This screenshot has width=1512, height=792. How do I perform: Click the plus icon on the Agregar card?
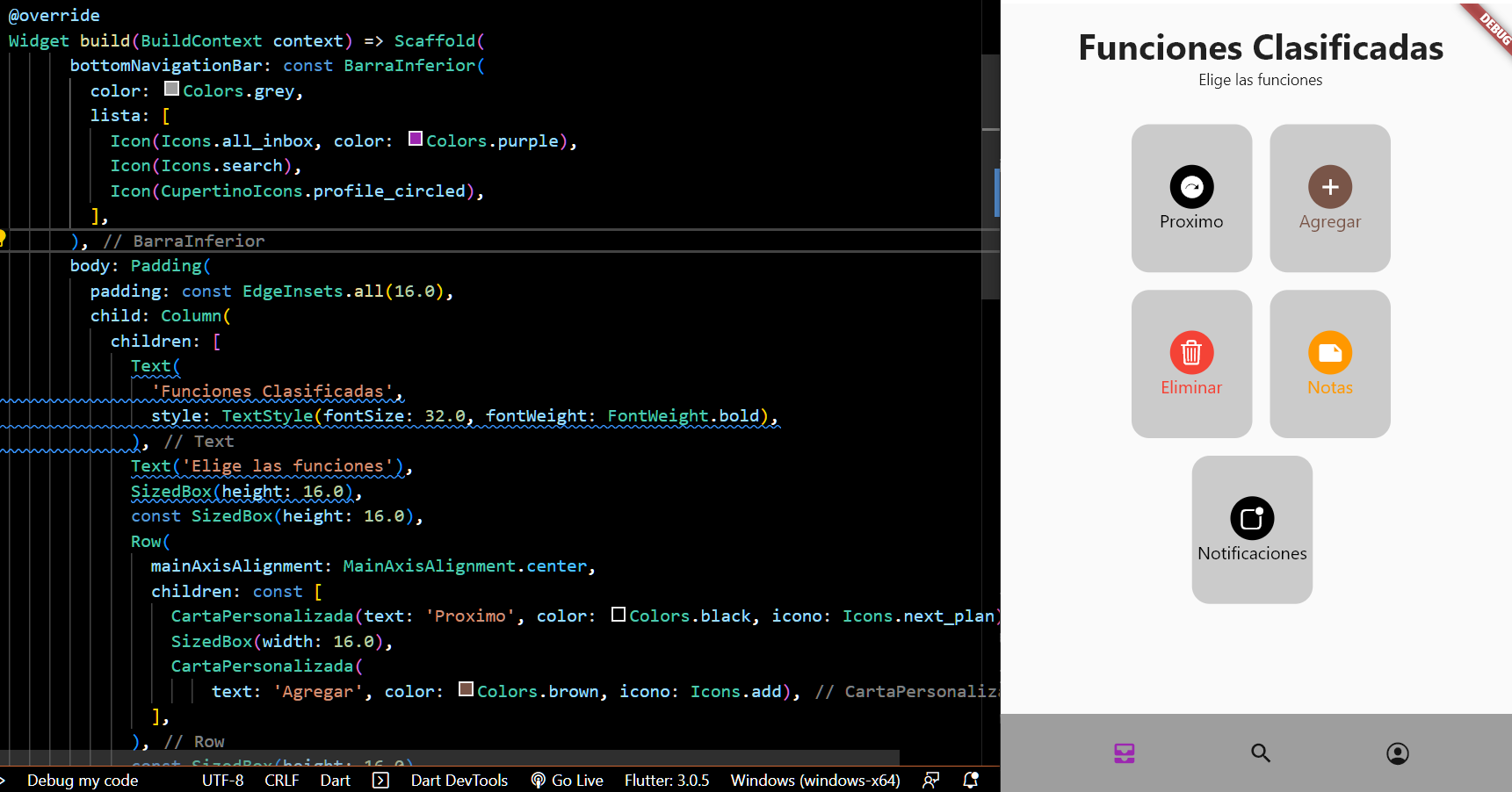(1329, 187)
